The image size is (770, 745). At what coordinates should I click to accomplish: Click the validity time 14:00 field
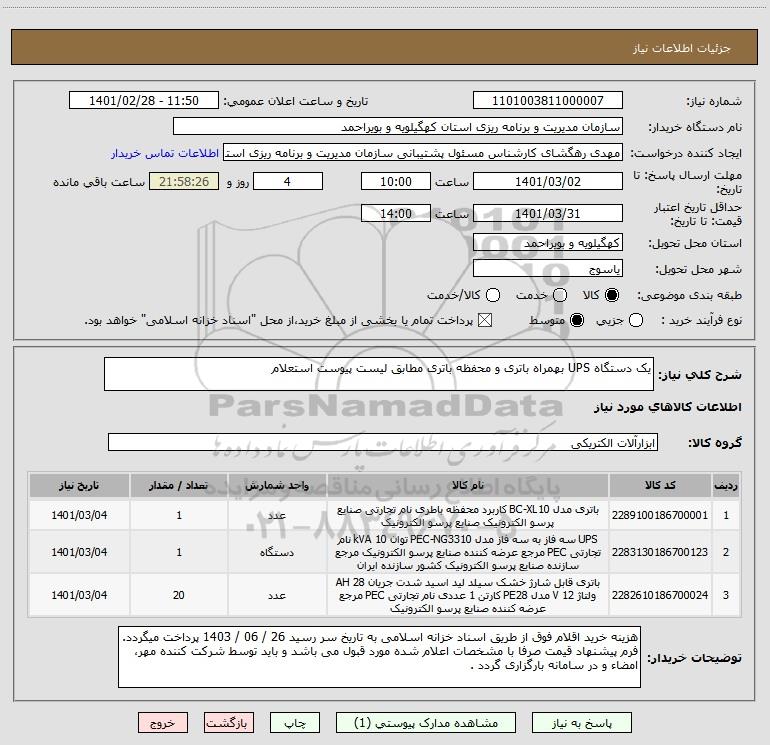tap(396, 214)
